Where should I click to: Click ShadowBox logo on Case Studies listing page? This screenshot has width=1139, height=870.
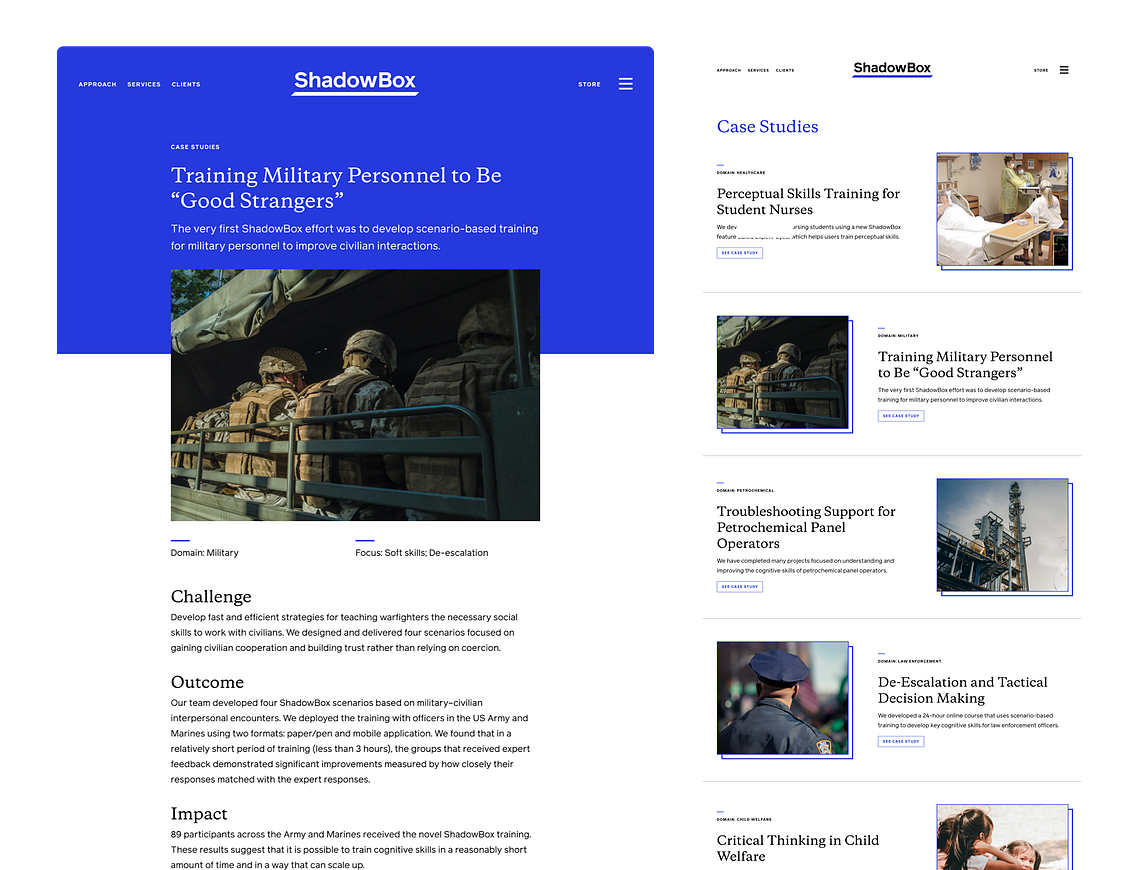click(892, 68)
